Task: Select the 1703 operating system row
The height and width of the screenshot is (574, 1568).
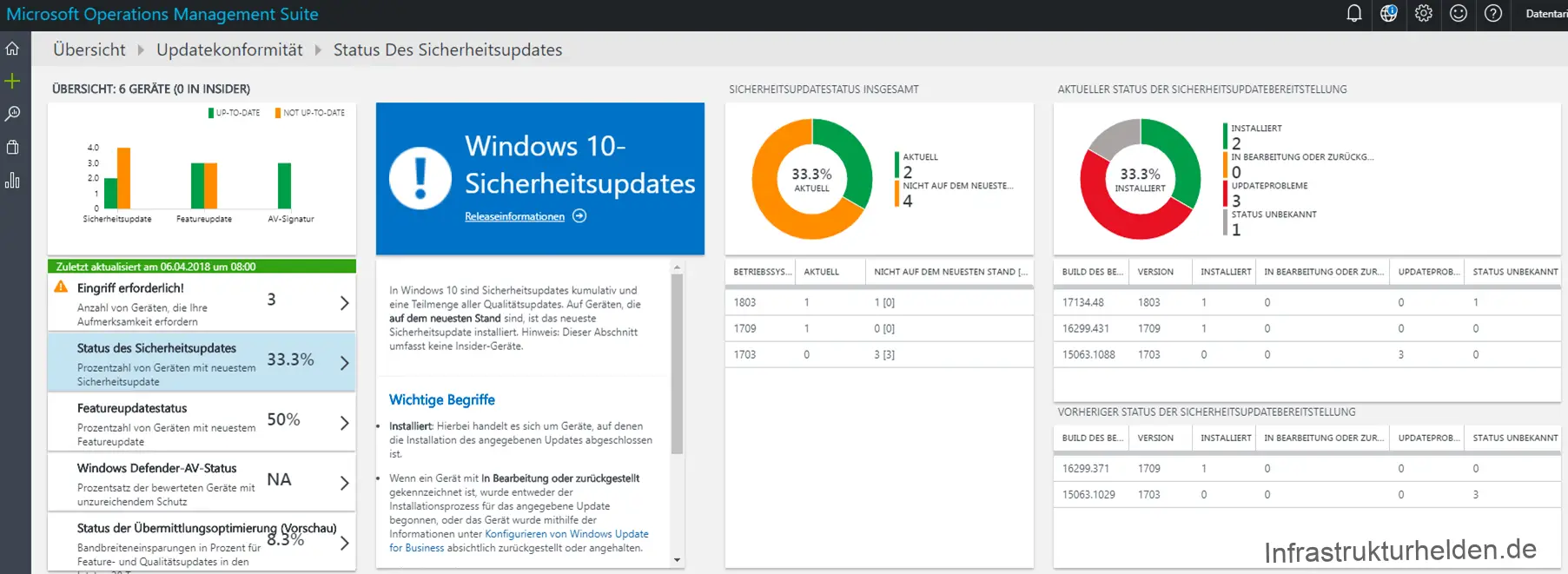Action: point(879,354)
